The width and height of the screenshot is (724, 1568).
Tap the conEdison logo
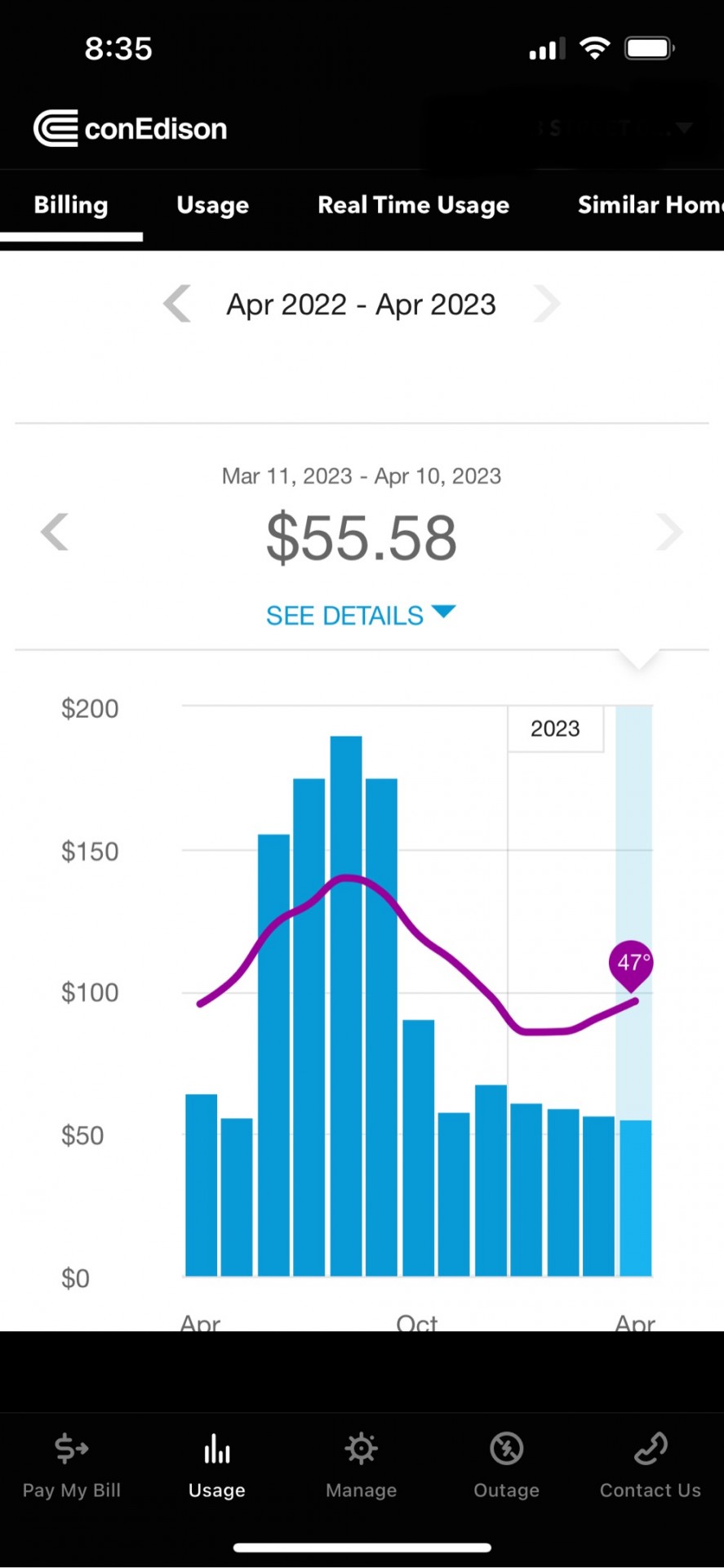click(130, 128)
